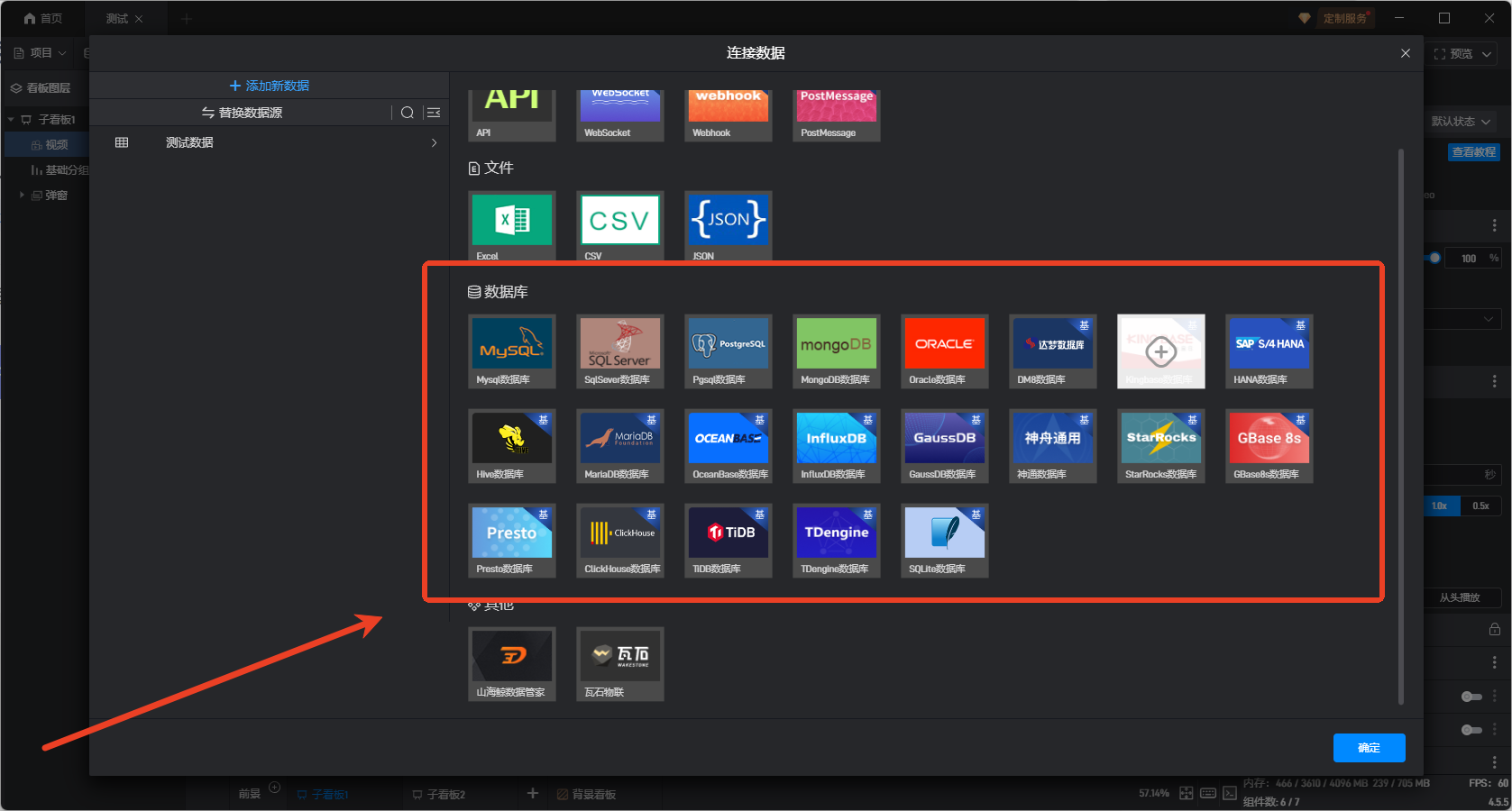Add a new tab with plus icon
Image resolution: width=1512 pixels, height=811 pixels.
click(187, 18)
